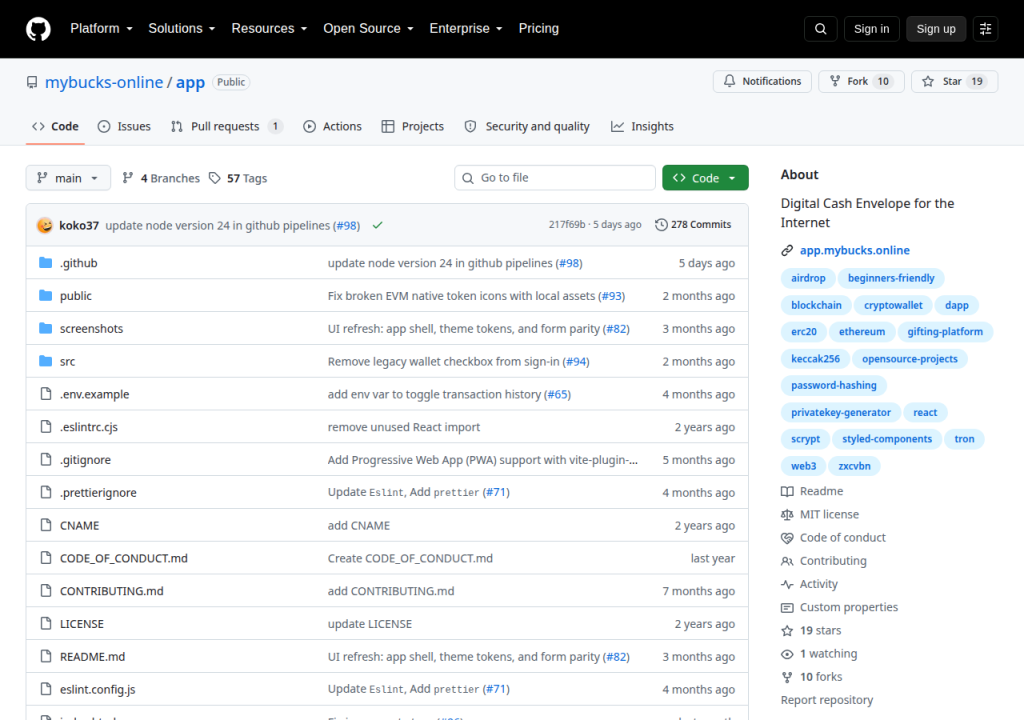This screenshot has width=1024, height=720.
Task: Click the Notifications bell button
Action: click(x=762, y=81)
